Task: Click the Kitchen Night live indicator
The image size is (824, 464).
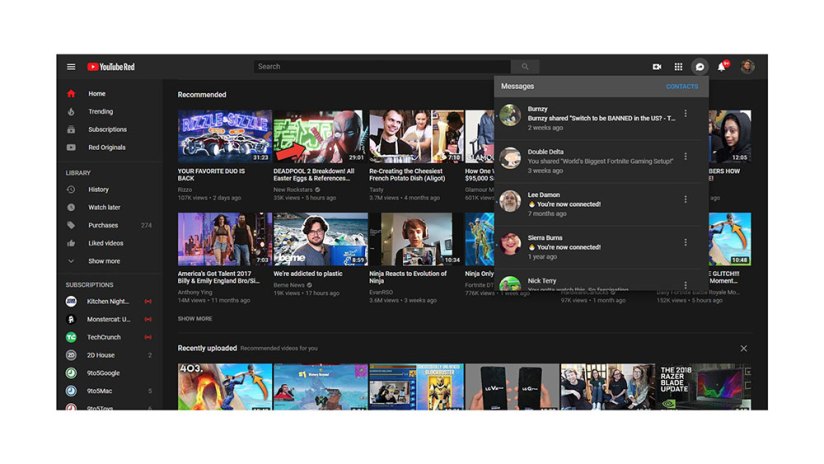Action: (x=148, y=302)
